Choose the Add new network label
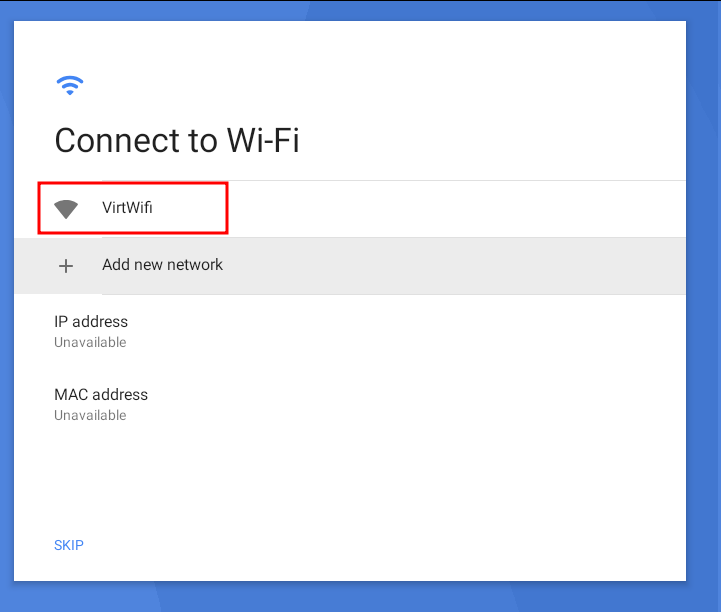 click(162, 265)
